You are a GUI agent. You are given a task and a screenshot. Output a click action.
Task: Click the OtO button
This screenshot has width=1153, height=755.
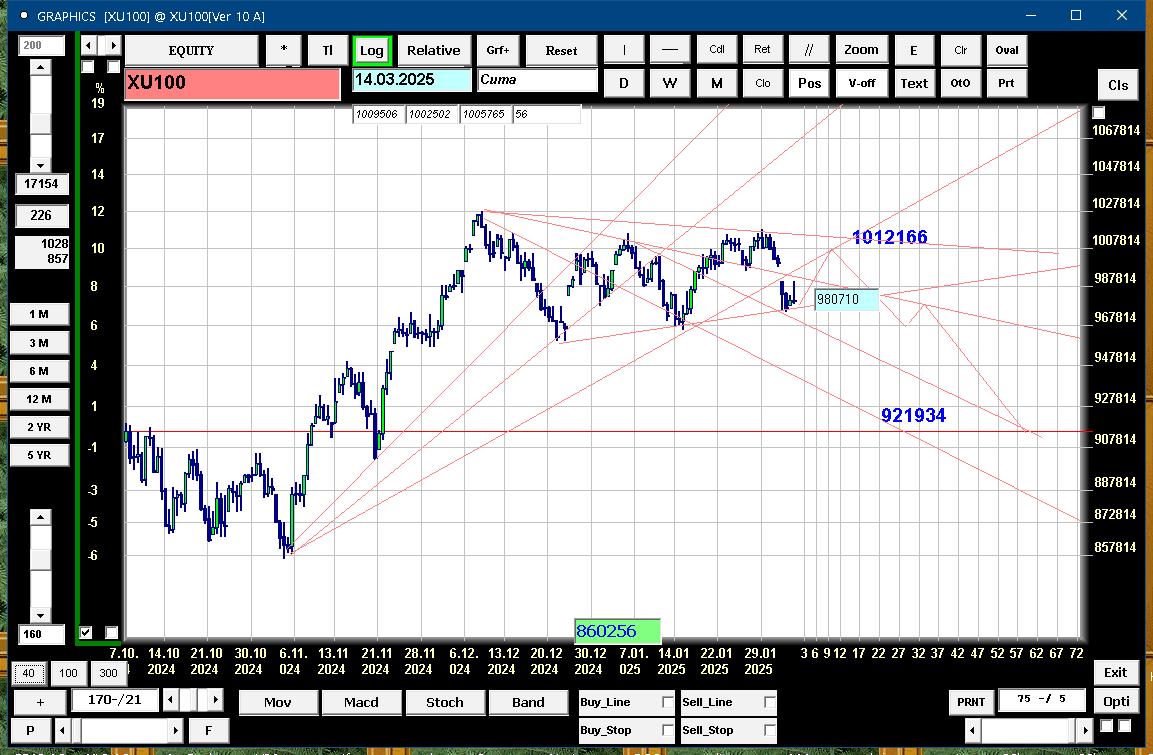coord(960,83)
